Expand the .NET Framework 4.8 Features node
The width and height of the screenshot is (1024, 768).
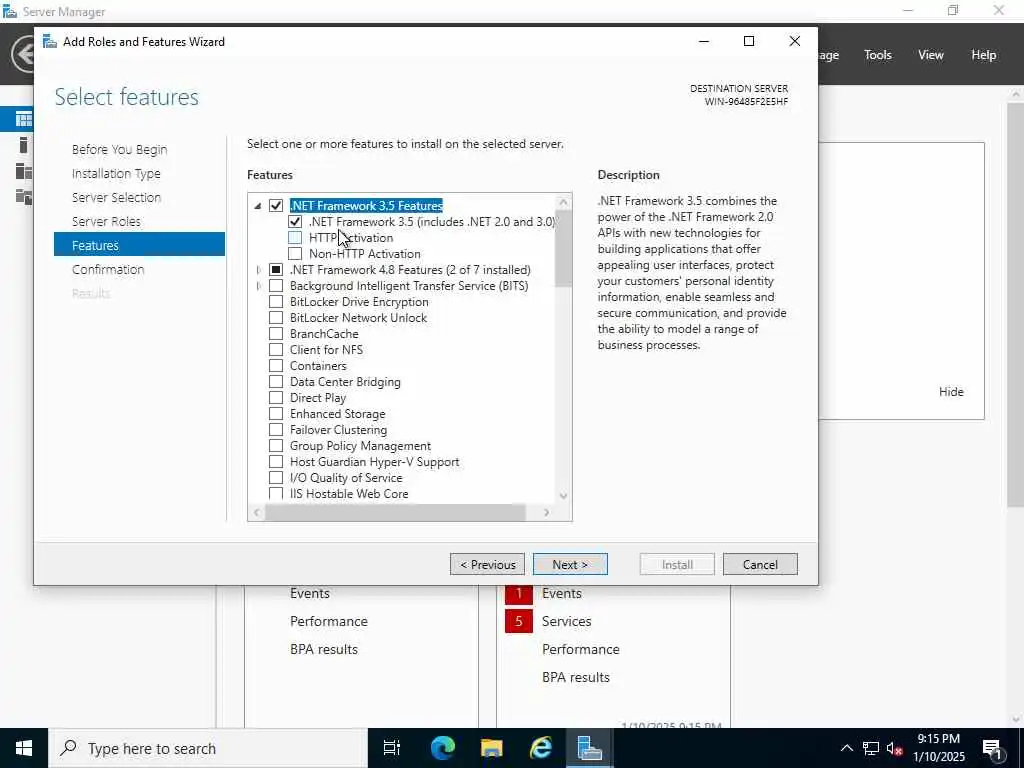tap(259, 270)
